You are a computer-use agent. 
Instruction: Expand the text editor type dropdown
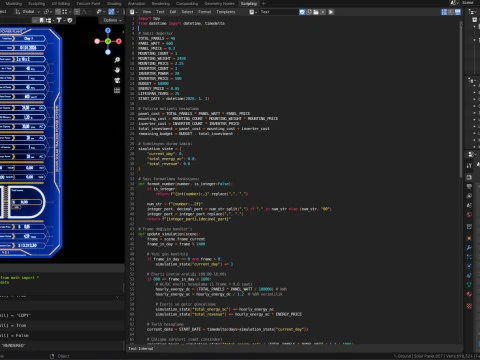133,12
